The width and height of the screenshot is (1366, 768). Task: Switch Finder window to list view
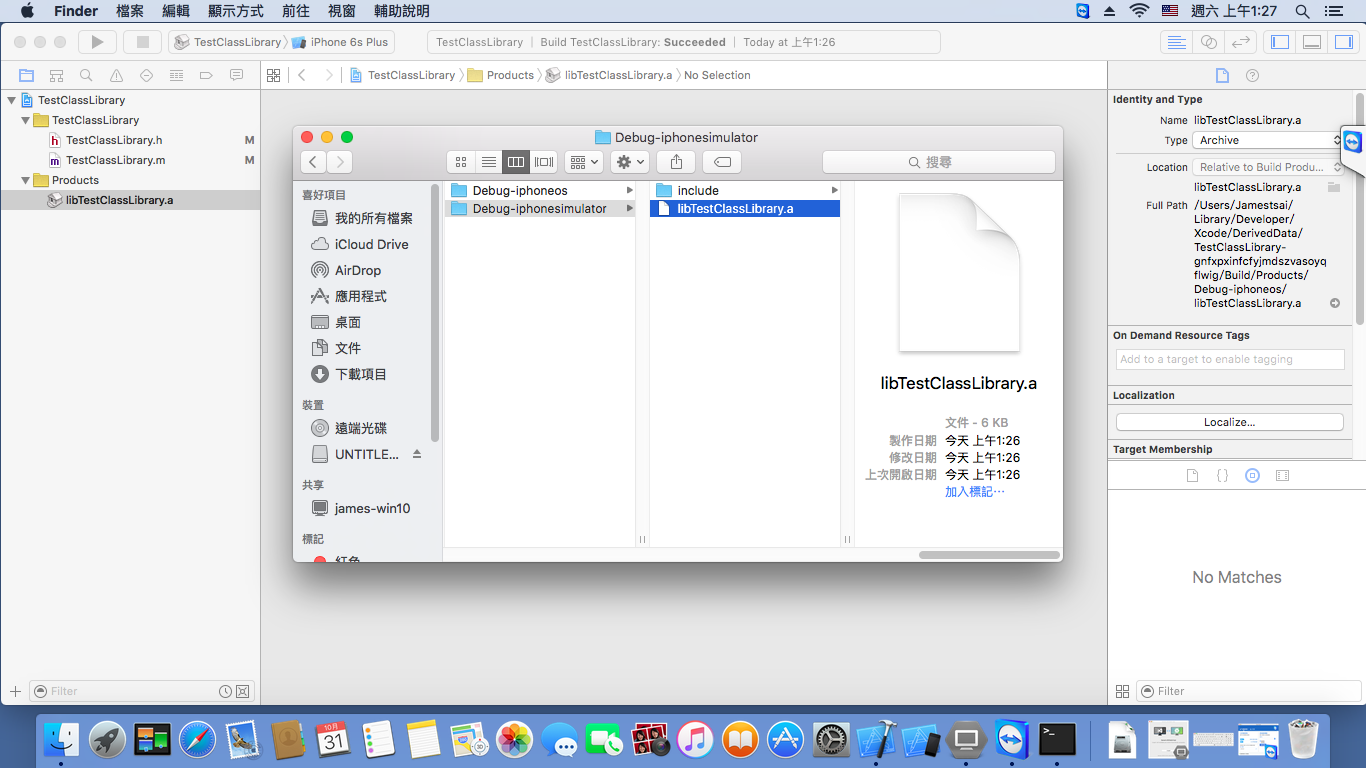coord(488,161)
